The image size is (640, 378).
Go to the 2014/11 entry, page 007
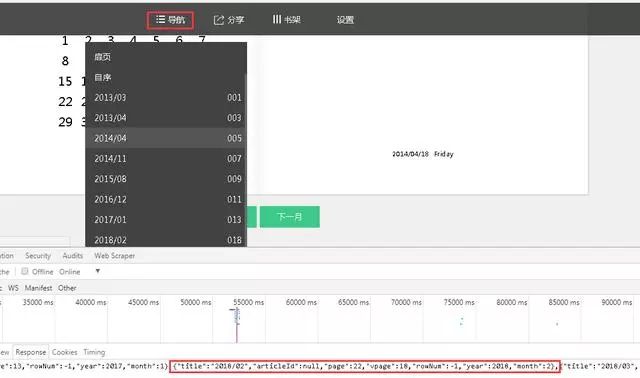coord(165,158)
